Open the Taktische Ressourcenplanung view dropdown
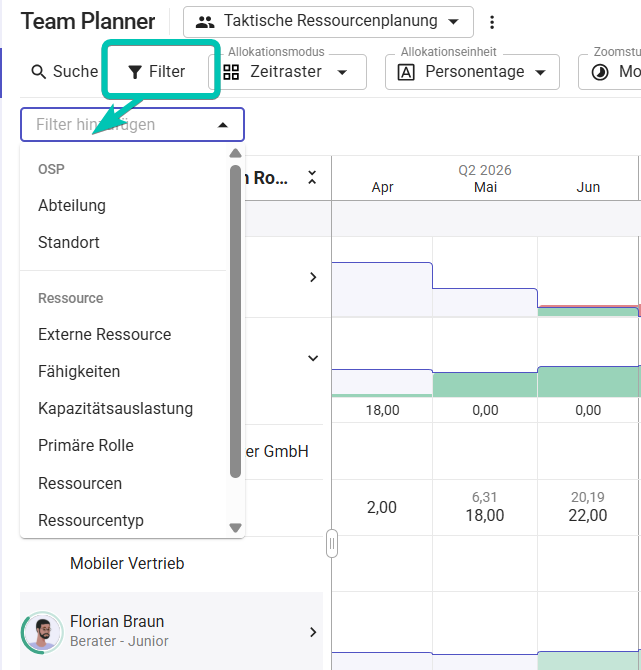The height and width of the screenshot is (670, 641). click(x=328, y=22)
